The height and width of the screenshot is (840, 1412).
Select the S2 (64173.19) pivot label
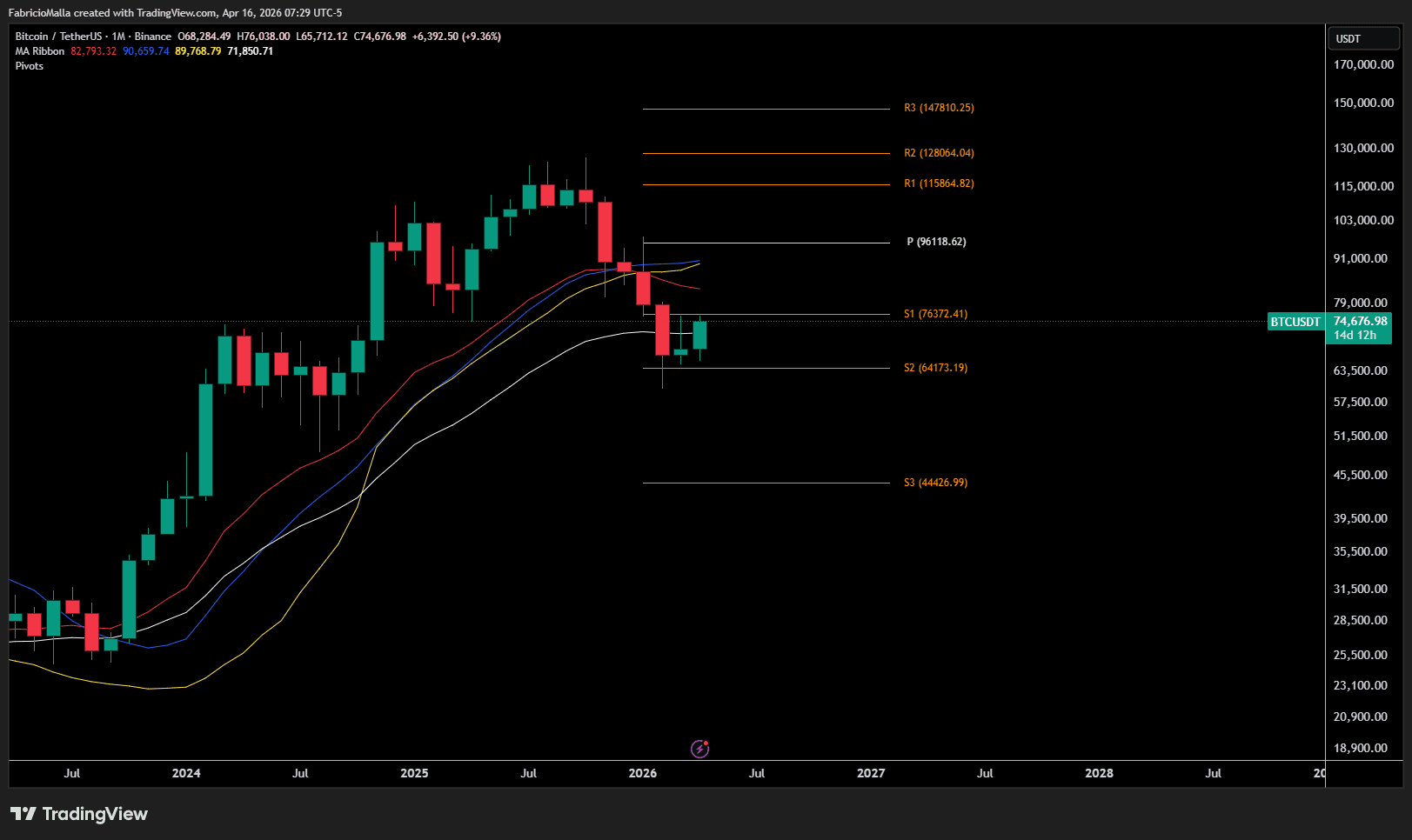(935, 368)
